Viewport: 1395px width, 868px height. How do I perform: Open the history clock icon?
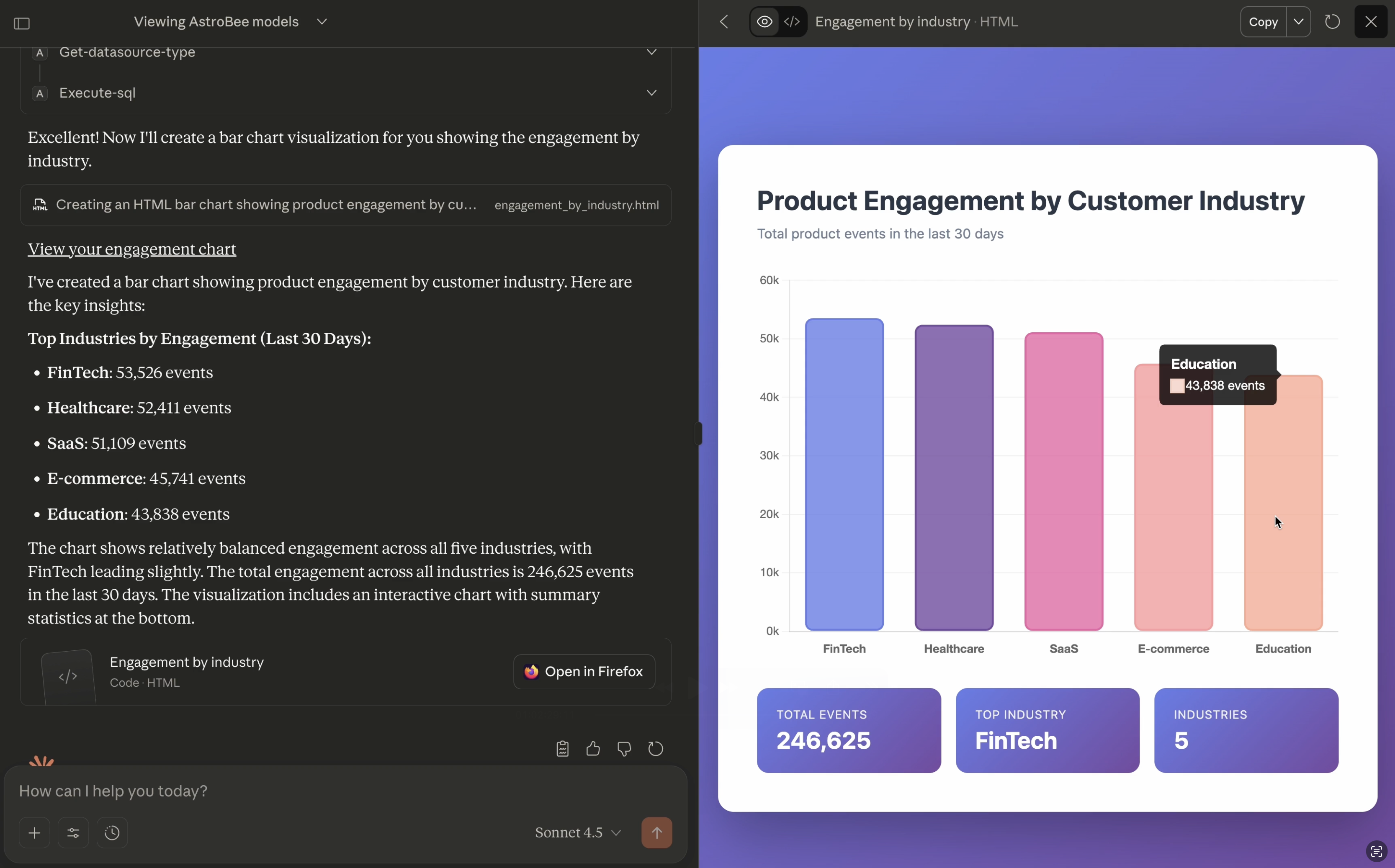click(x=112, y=832)
